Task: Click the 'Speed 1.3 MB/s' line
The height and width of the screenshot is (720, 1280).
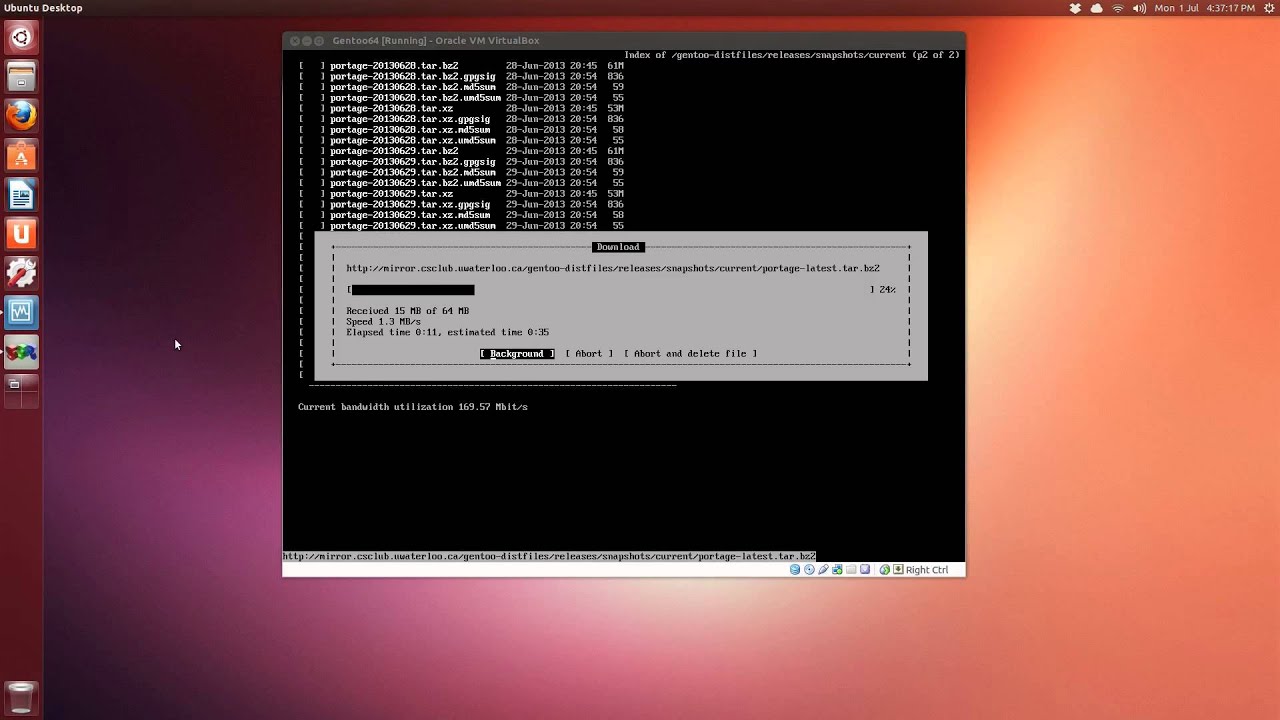Action: pyautogui.click(x=383, y=322)
